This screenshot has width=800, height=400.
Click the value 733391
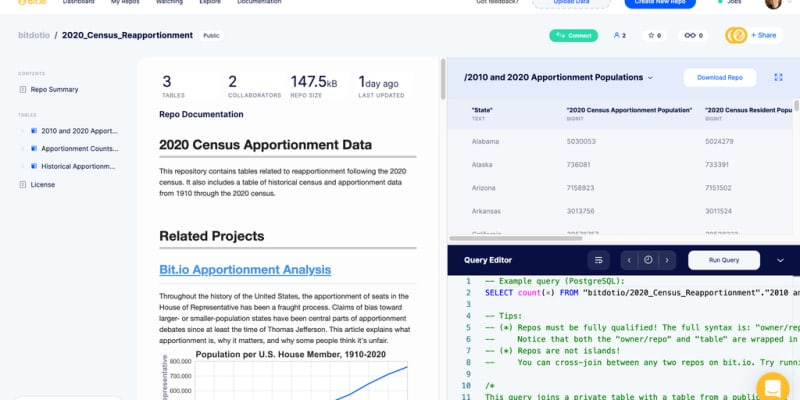click(717, 165)
